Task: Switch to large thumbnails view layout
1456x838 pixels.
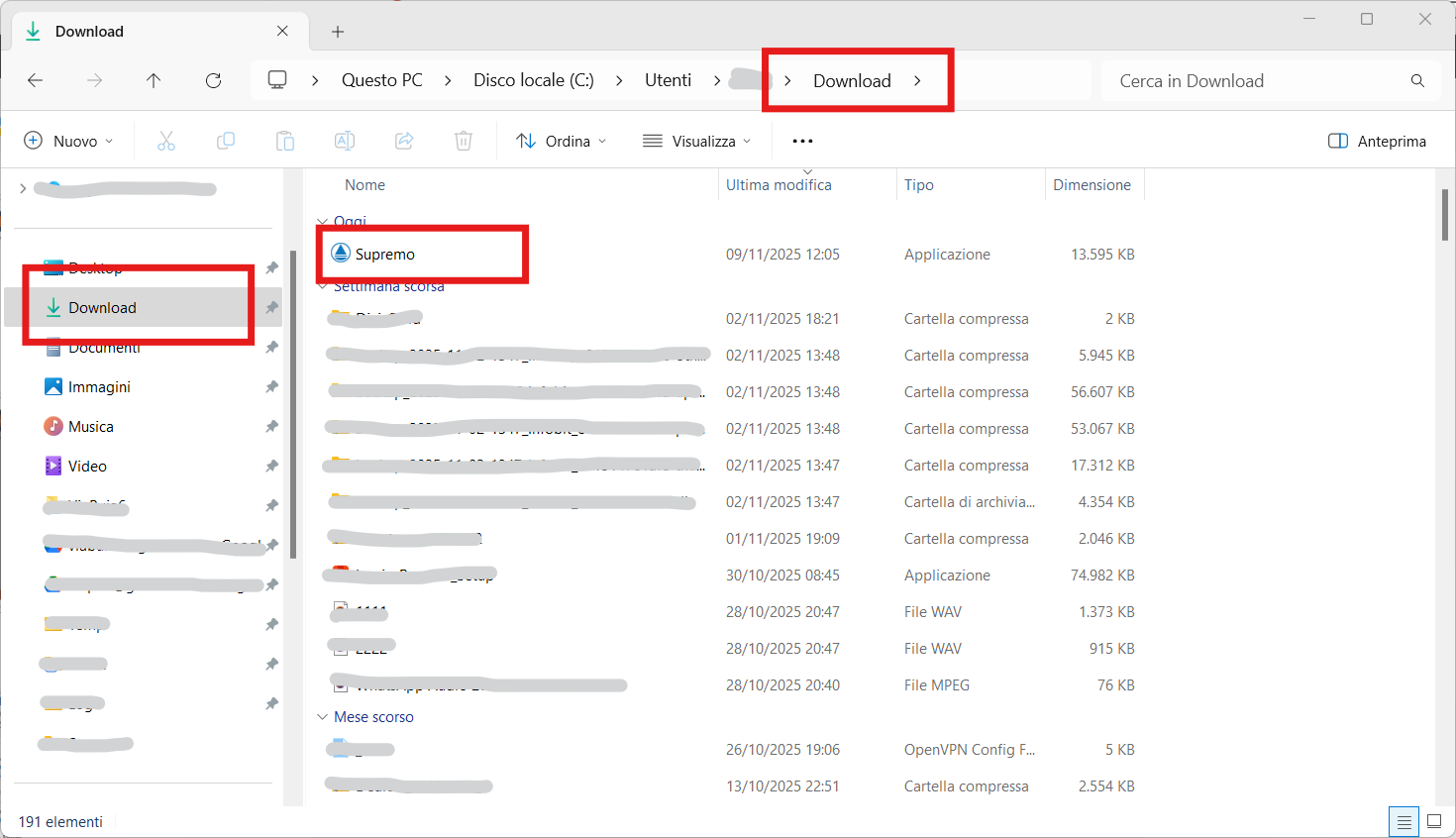Action: point(1434,821)
